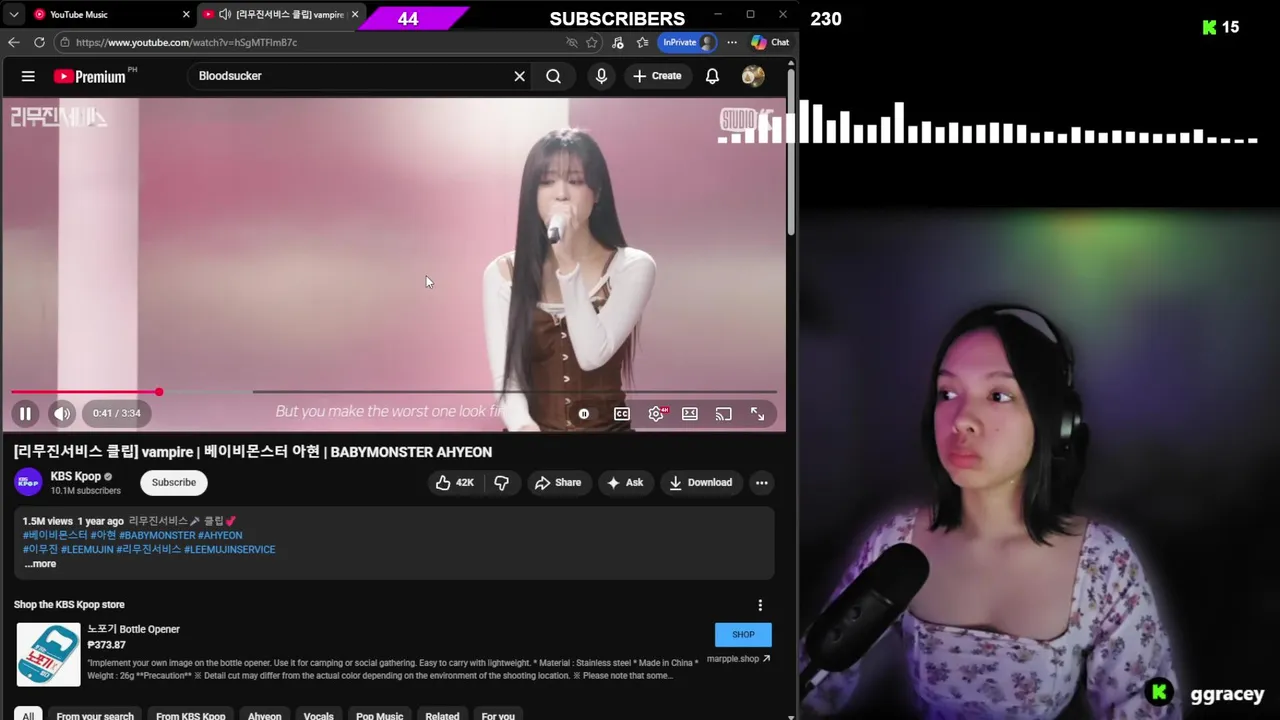Open the Create menu
1280x720 pixels.
pyautogui.click(x=657, y=76)
